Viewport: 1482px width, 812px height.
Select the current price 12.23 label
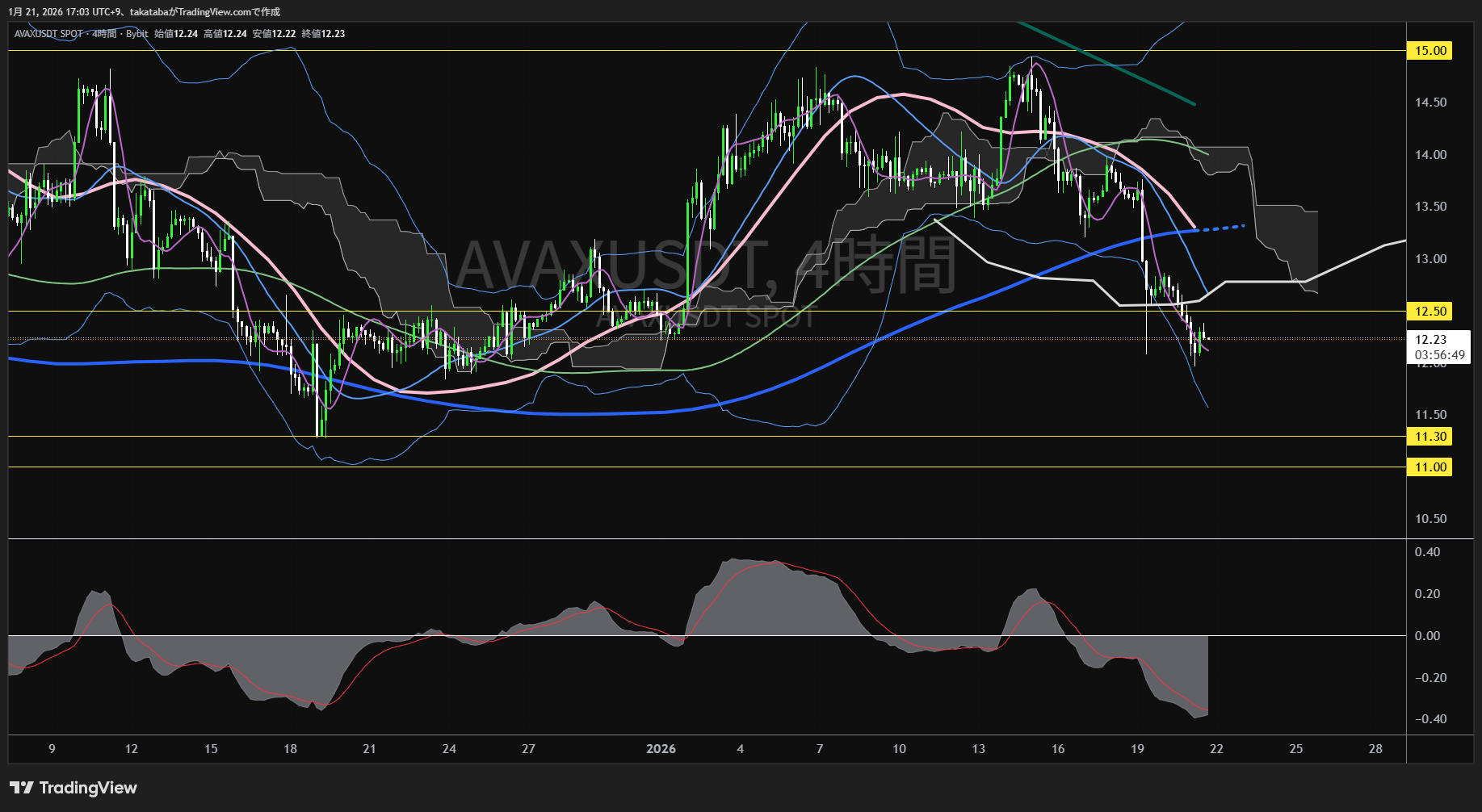coord(1430,340)
